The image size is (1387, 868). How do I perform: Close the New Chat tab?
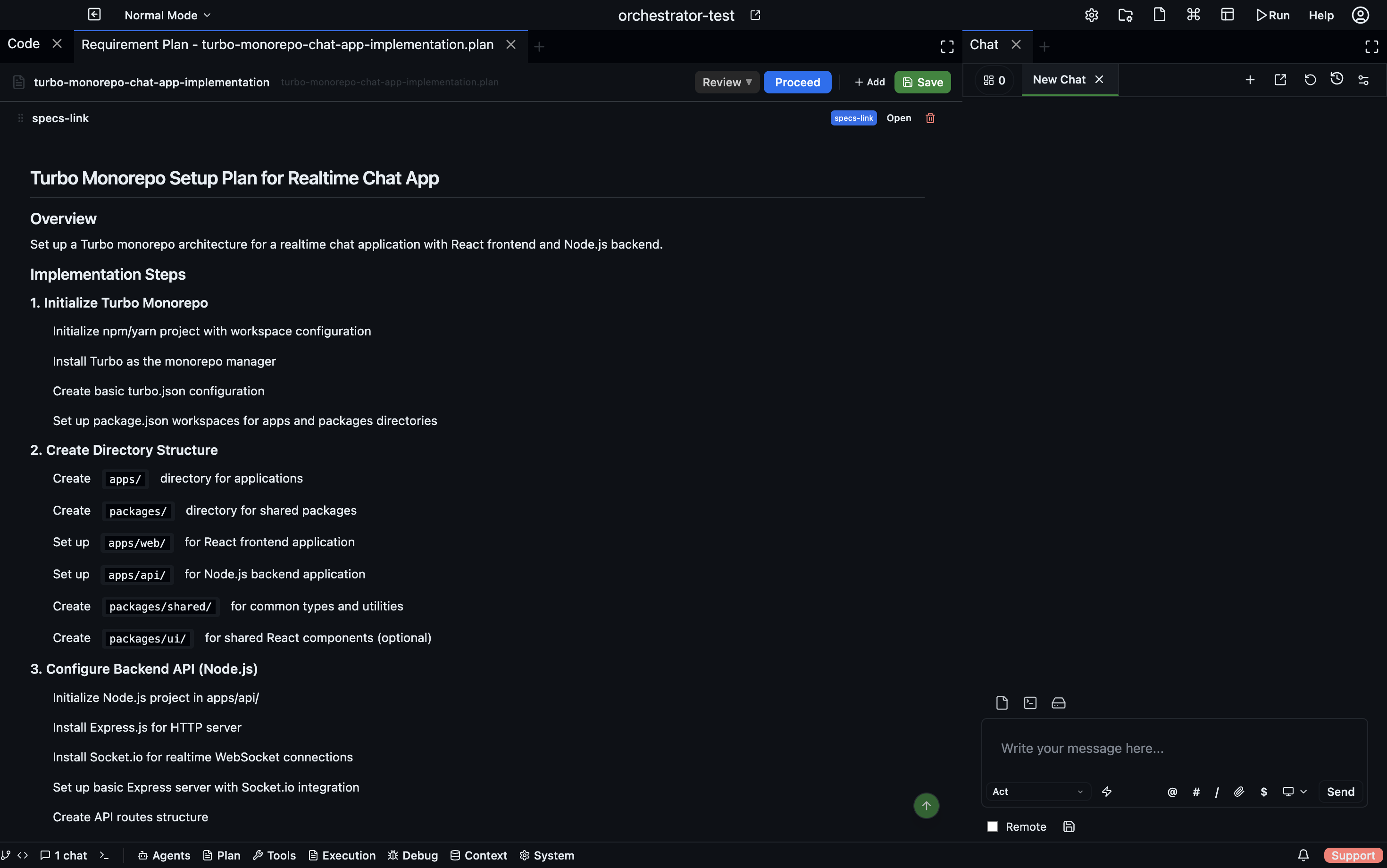pyautogui.click(x=1099, y=80)
